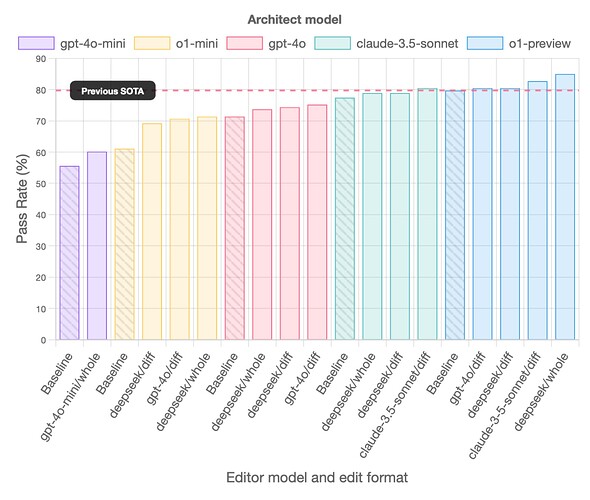Click the tallest blue deepseek/whole bar
This screenshot has height=500, width=590.
pos(565,207)
